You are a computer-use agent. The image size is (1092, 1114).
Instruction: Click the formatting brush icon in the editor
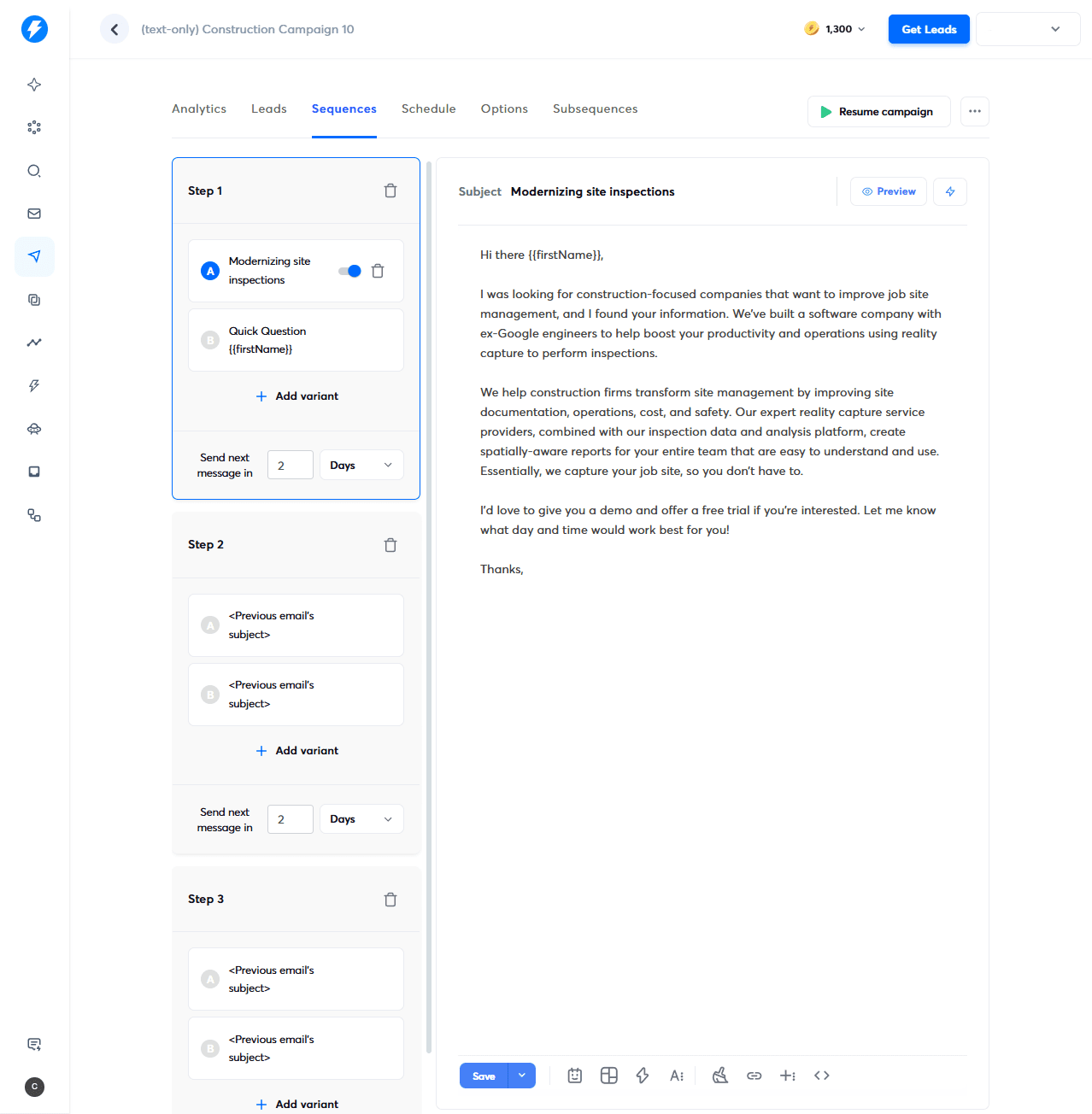(719, 1076)
